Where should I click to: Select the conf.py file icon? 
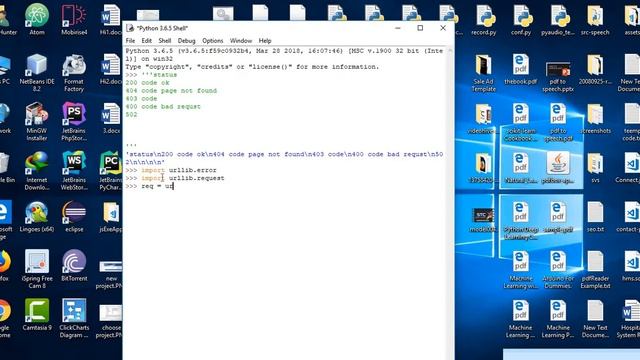521,19
